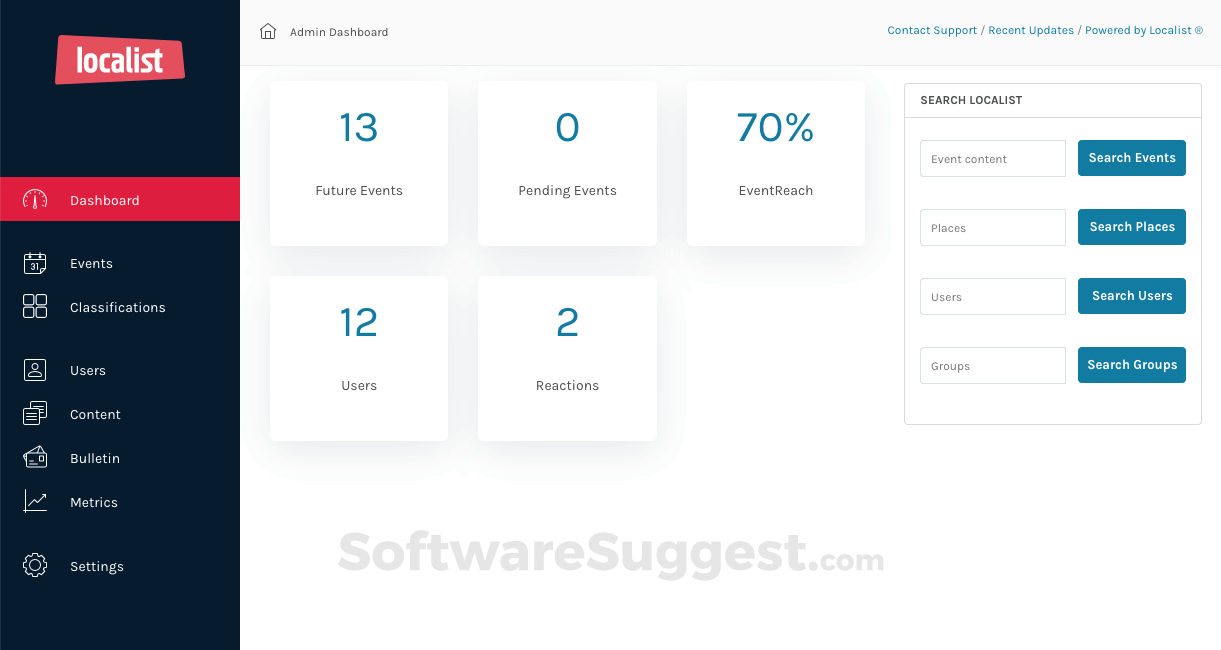The width and height of the screenshot is (1221, 650).
Task: Select the Future Events stat card
Action: pos(358,163)
